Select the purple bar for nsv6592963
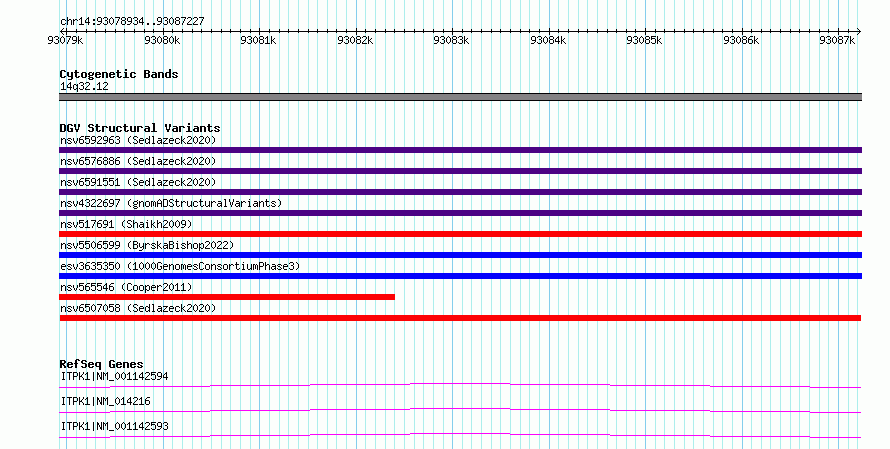 pos(460,150)
